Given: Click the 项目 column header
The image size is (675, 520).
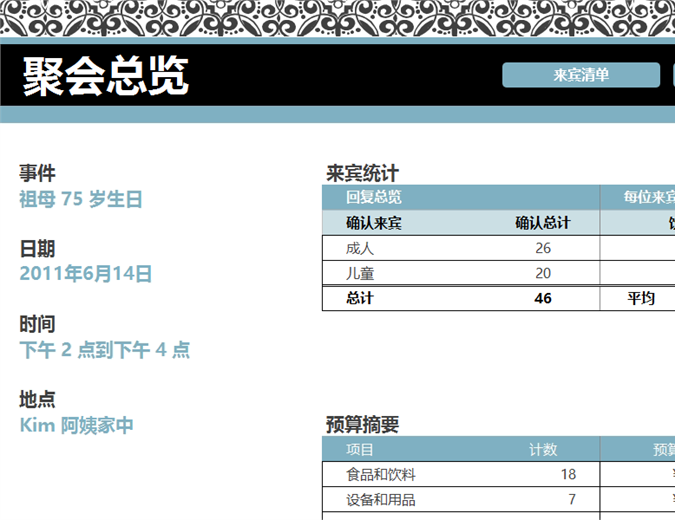Looking at the screenshot, I should click(x=360, y=450).
